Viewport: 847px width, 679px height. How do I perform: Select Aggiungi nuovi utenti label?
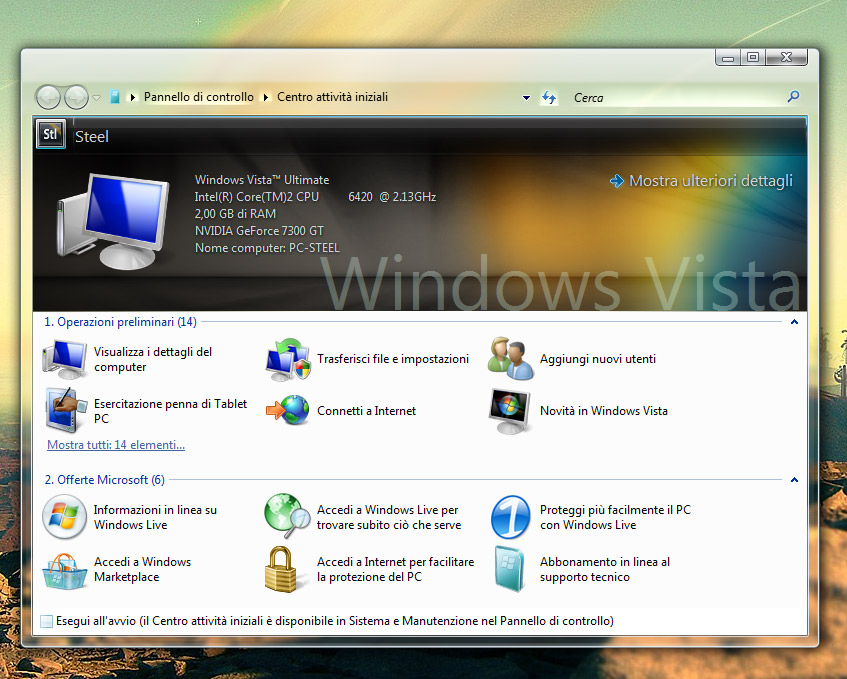pos(598,359)
